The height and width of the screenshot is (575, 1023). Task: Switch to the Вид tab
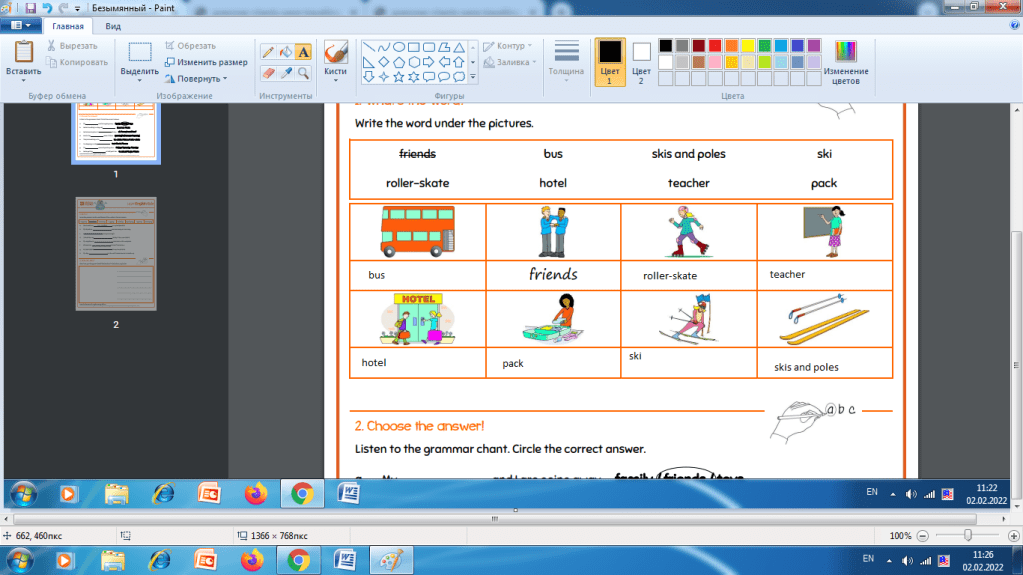113,26
